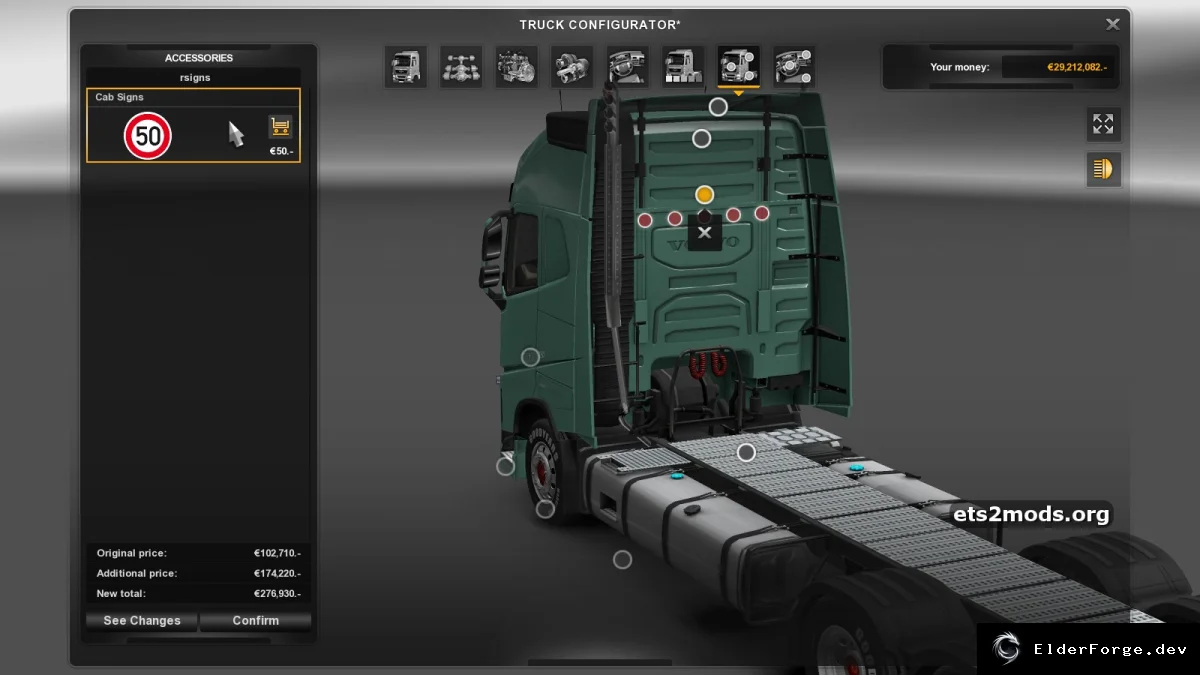The height and width of the screenshot is (675, 1200).
Task: Select the second red accessory slot from left
Action: pos(675,218)
